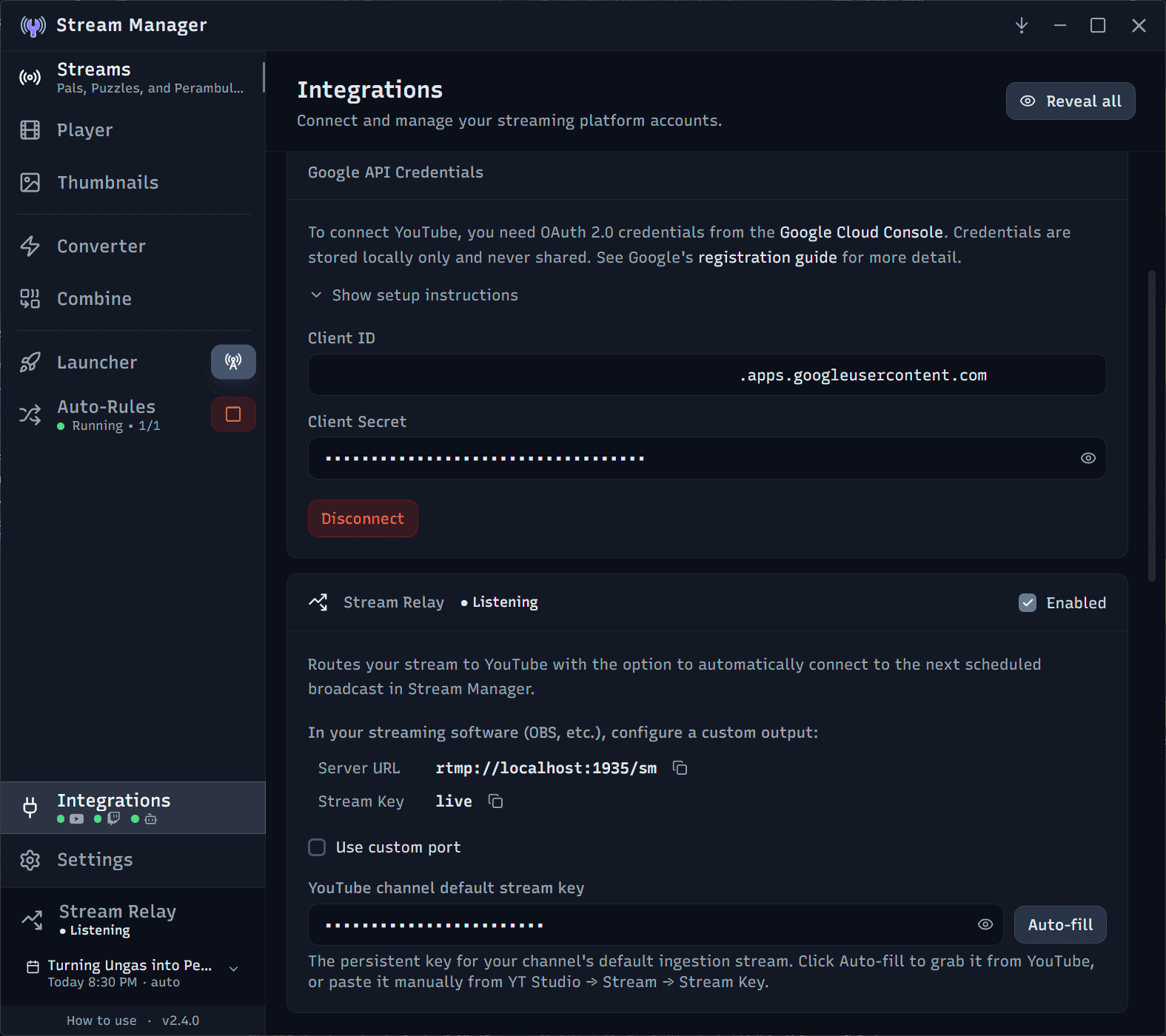Click Auto-fill for the stream key
This screenshot has height=1036, width=1166.
coord(1060,925)
